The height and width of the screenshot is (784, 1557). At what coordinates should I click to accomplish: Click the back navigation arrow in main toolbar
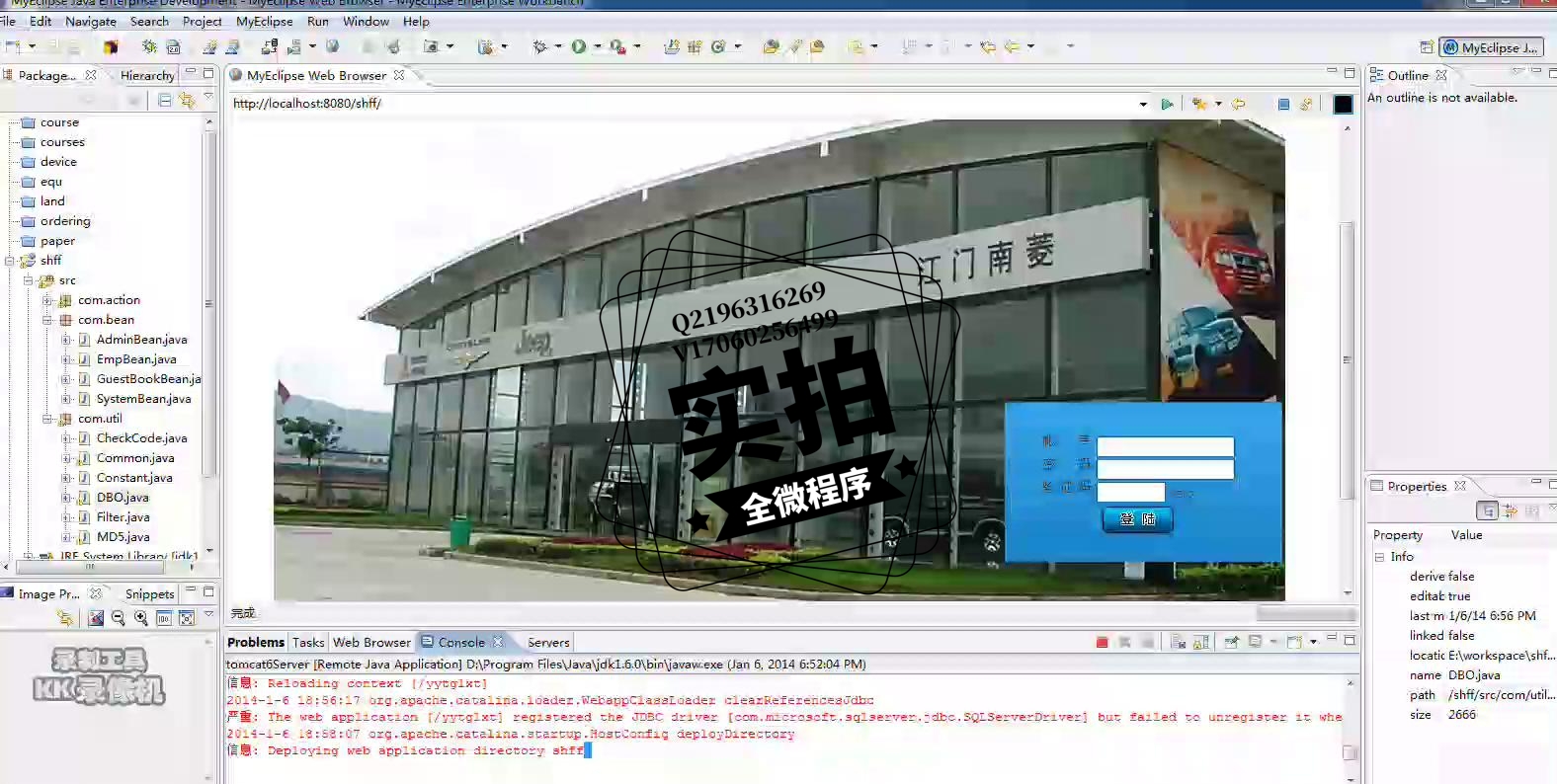[x=1012, y=46]
